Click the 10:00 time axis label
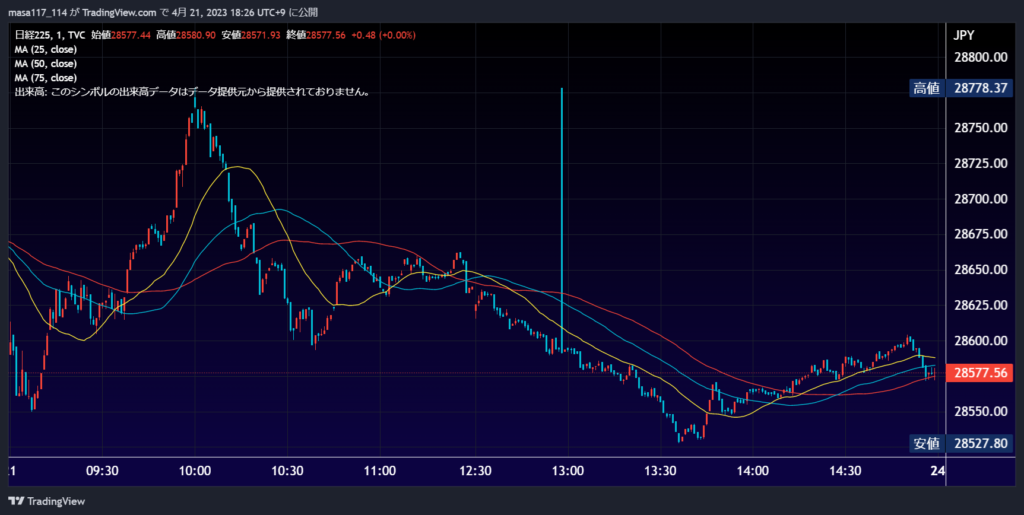 point(195,471)
